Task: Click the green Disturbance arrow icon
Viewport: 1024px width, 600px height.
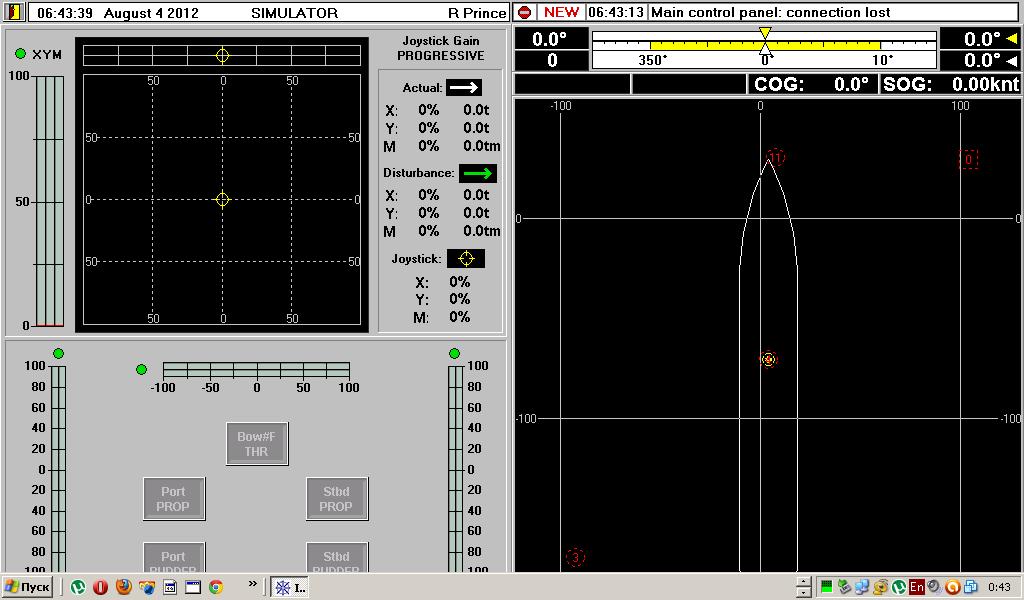Action: click(477, 173)
